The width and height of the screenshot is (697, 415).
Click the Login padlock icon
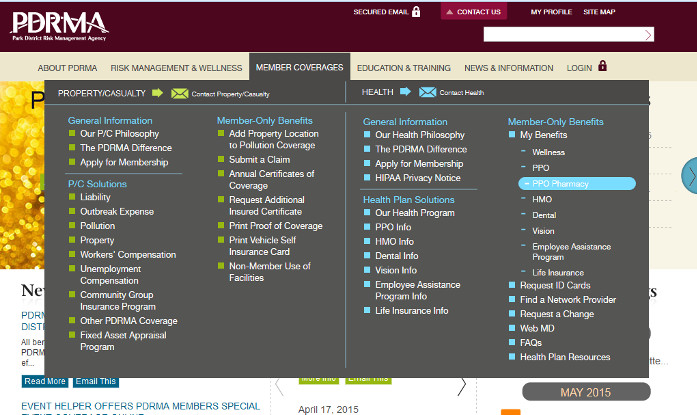point(602,67)
